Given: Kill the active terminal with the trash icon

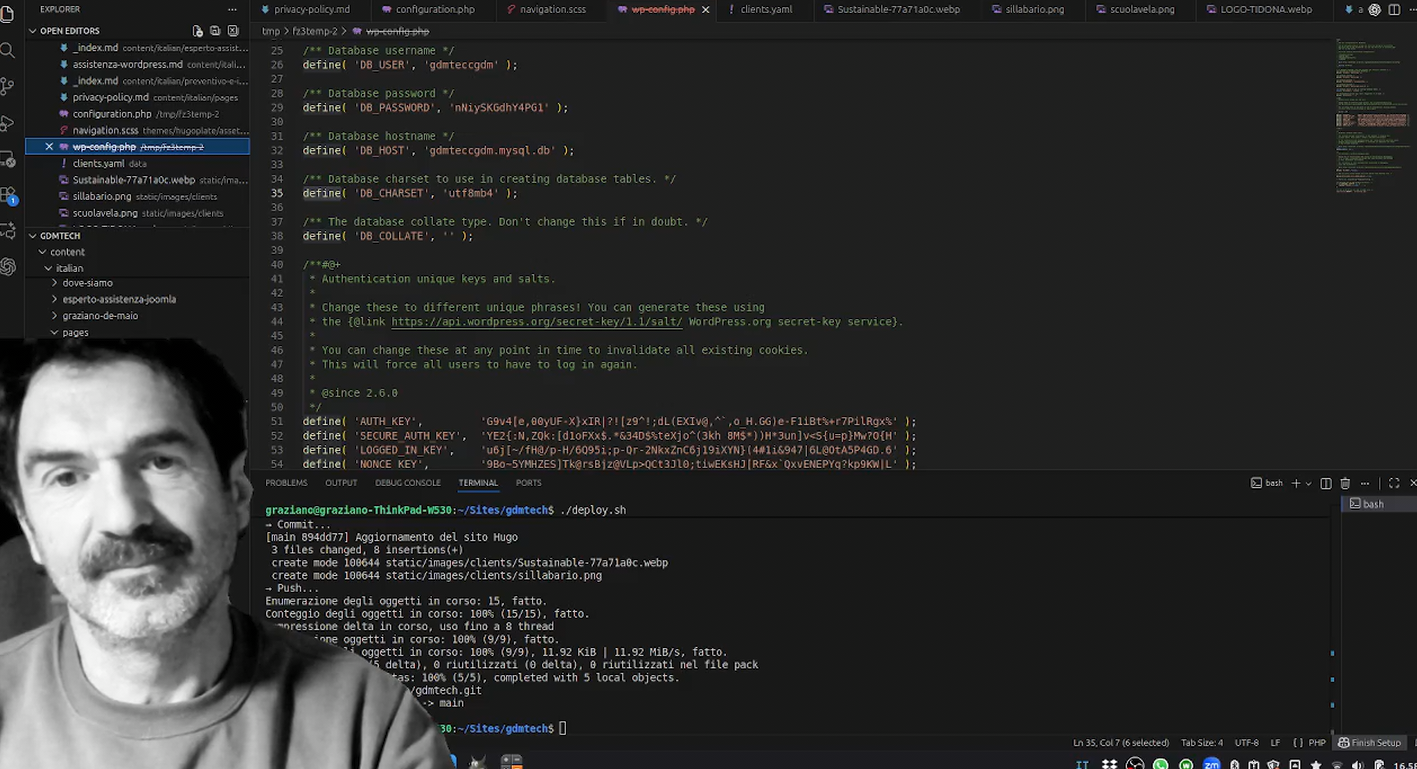Looking at the screenshot, I should [1345, 483].
